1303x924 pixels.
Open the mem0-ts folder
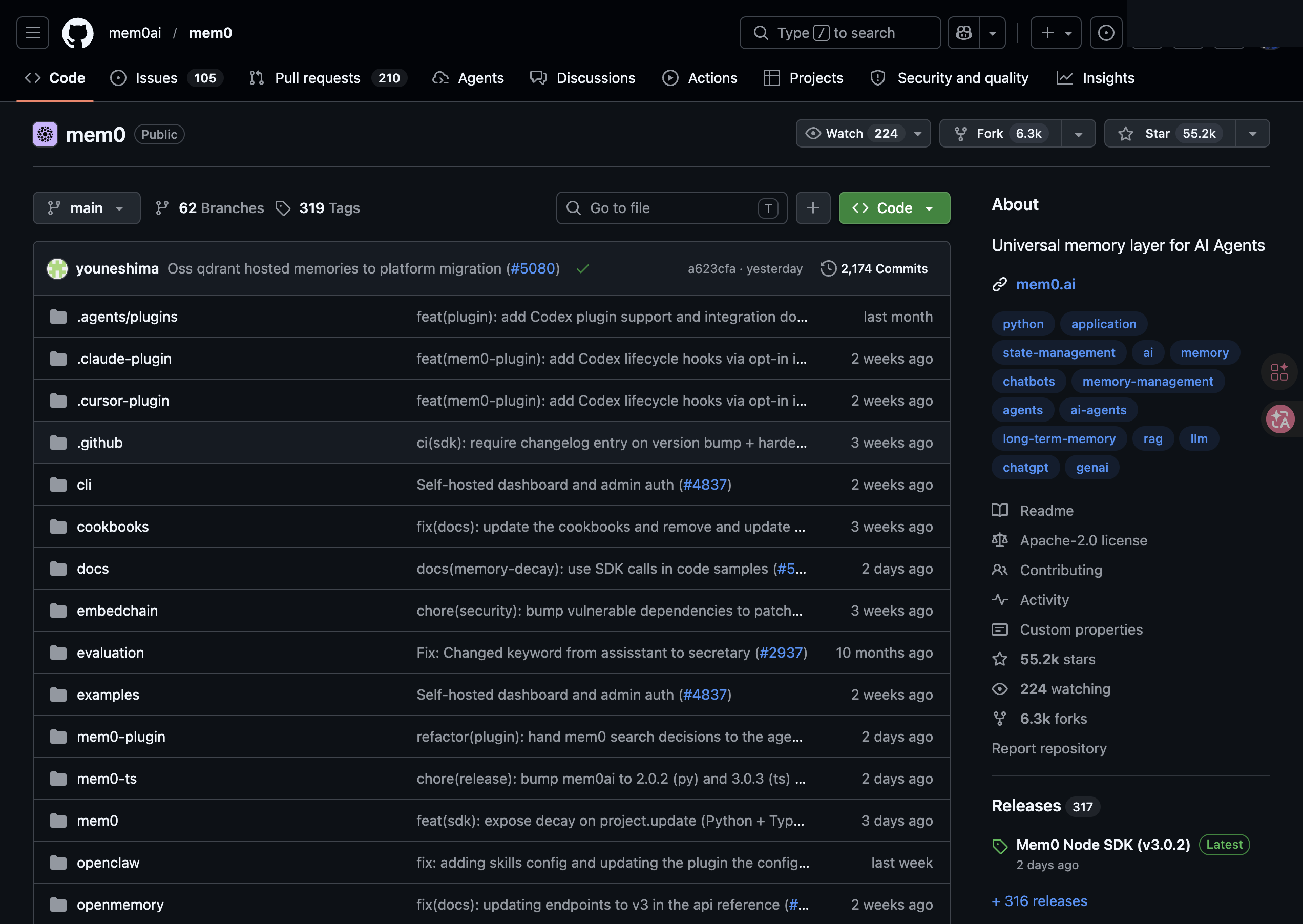tap(107, 779)
